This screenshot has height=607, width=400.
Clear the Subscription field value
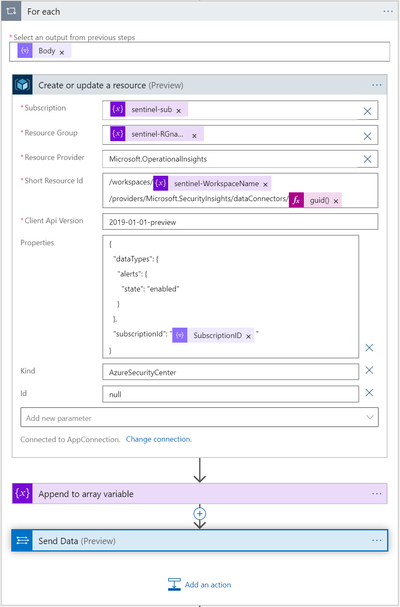[367, 111]
